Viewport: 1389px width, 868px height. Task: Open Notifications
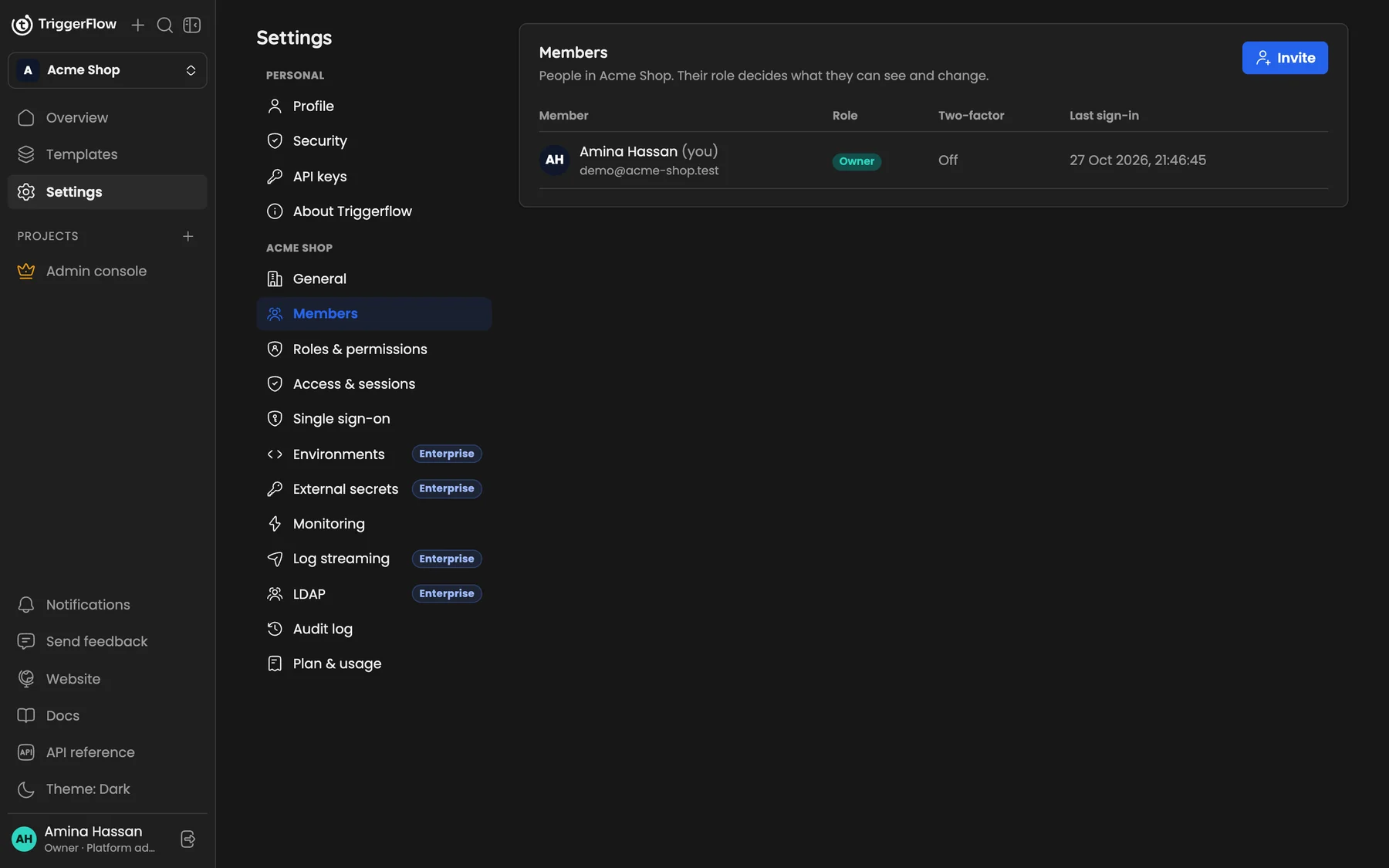pyautogui.click(x=107, y=605)
